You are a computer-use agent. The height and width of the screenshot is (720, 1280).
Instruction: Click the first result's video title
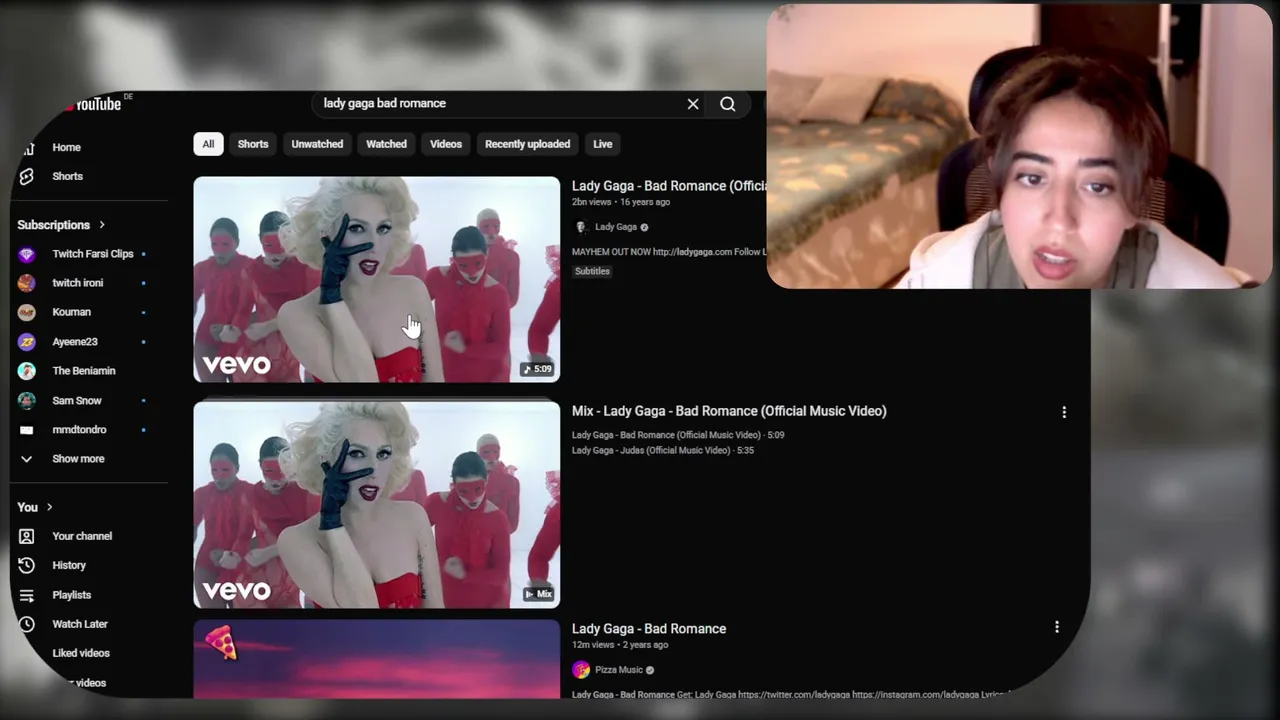pyautogui.click(x=669, y=186)
